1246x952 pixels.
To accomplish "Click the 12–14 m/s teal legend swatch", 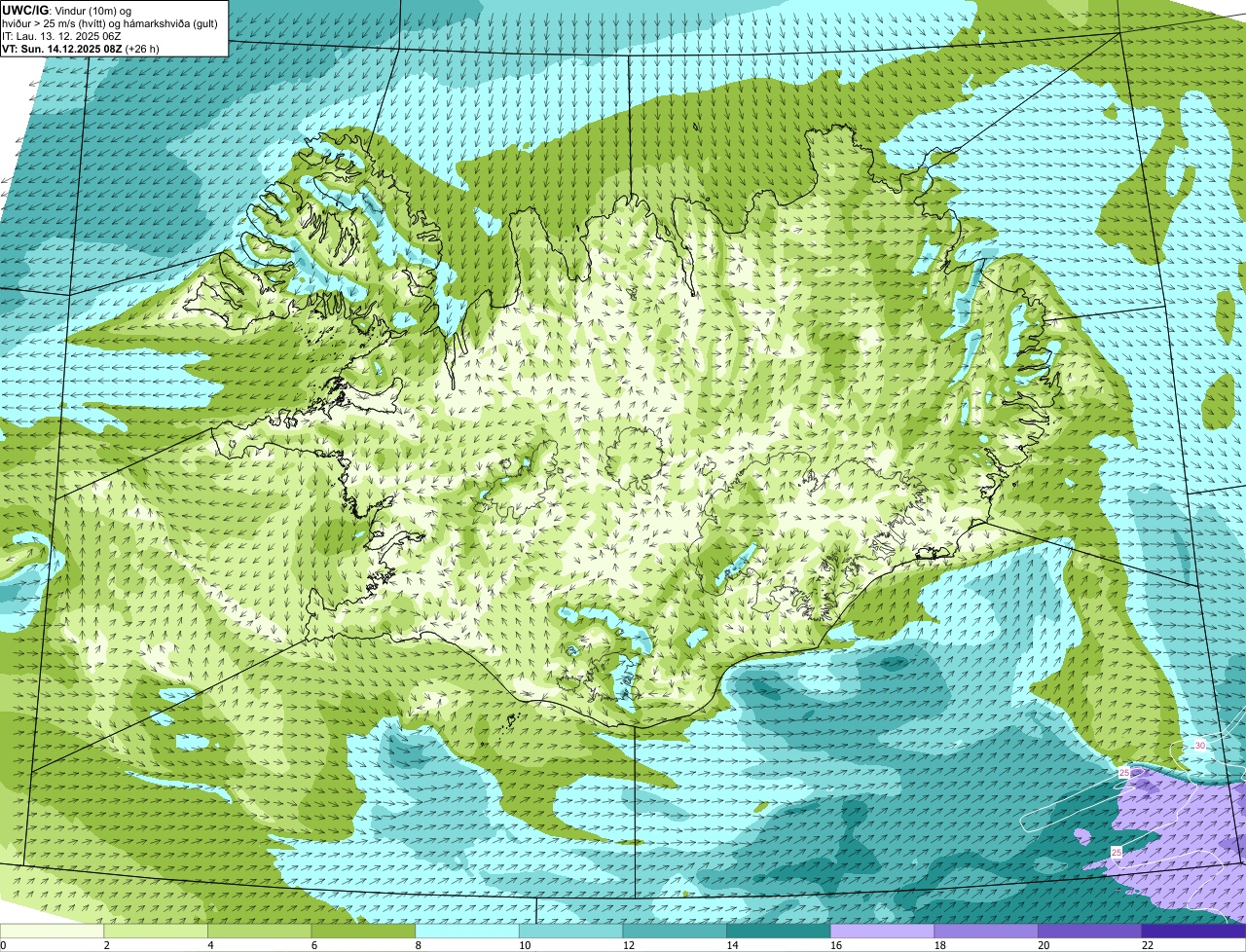I will tap(675, 931).
